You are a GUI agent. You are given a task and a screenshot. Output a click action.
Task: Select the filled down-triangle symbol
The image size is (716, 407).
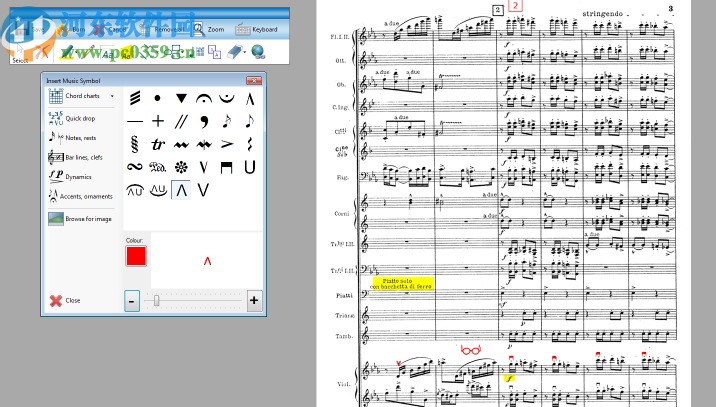[x=181, y=98]
